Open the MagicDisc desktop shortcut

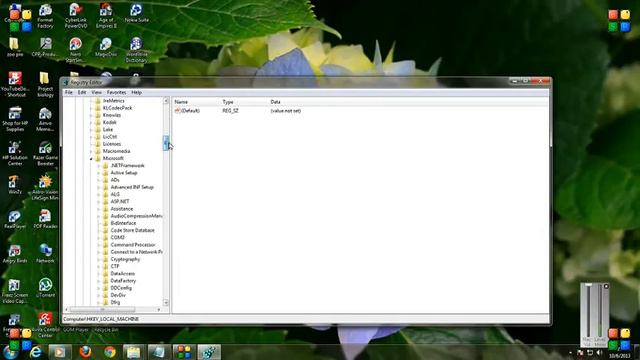106,47
